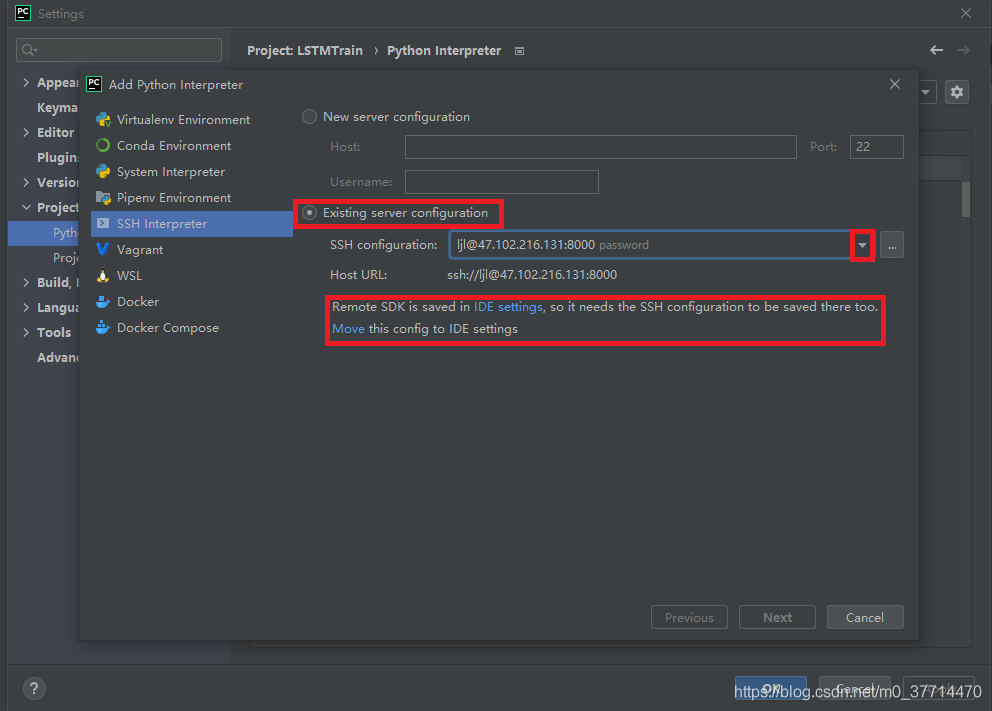Image resolution: width=992 pixels, height=711 pixels.
Task: Open the SSH configuration dropdown arrow
Action: [863, 245]
